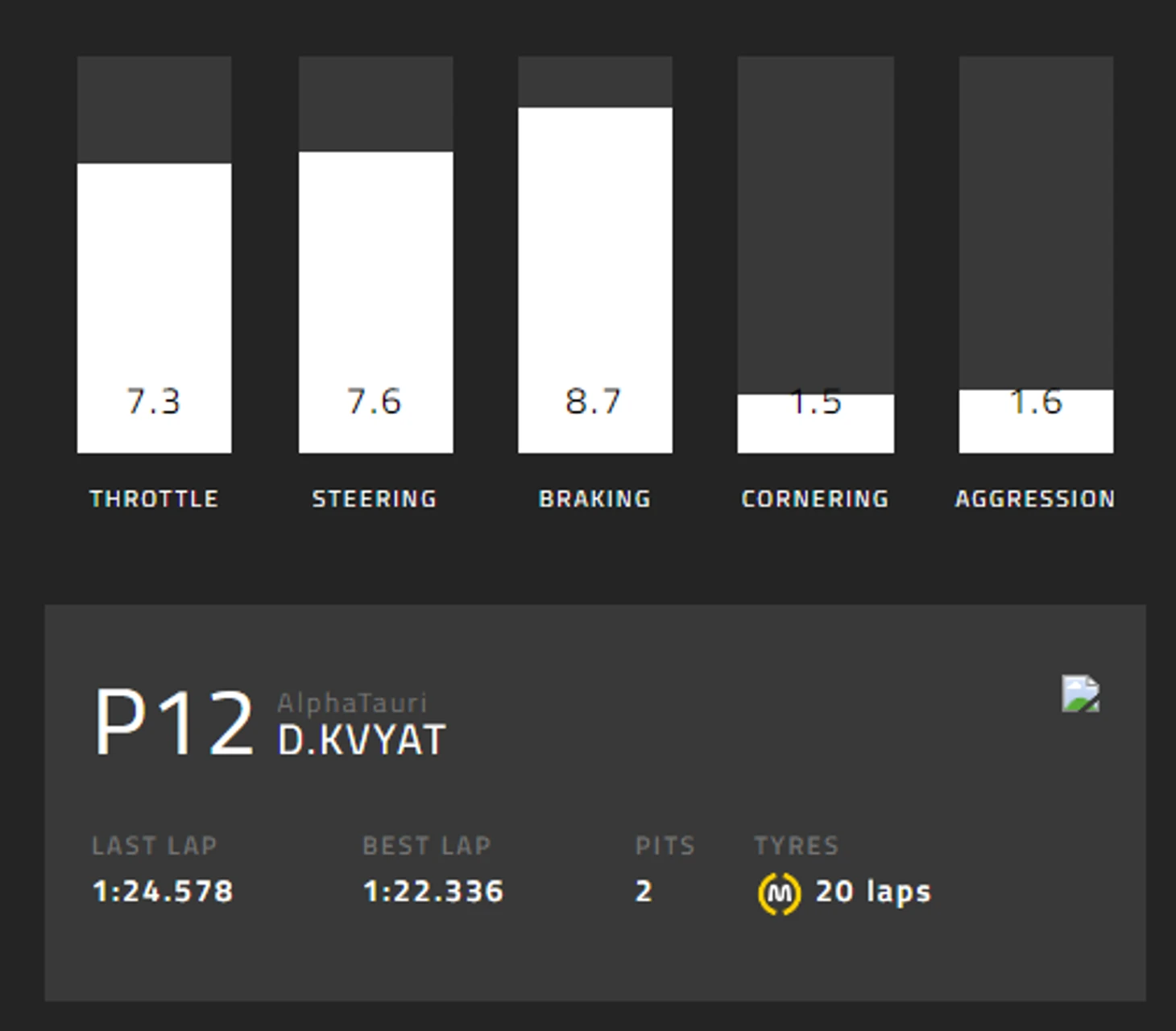Click the Throttle bar showing 7.3
The image size is (1176, 1031).
pyautogui.click(x=154, y=308)
